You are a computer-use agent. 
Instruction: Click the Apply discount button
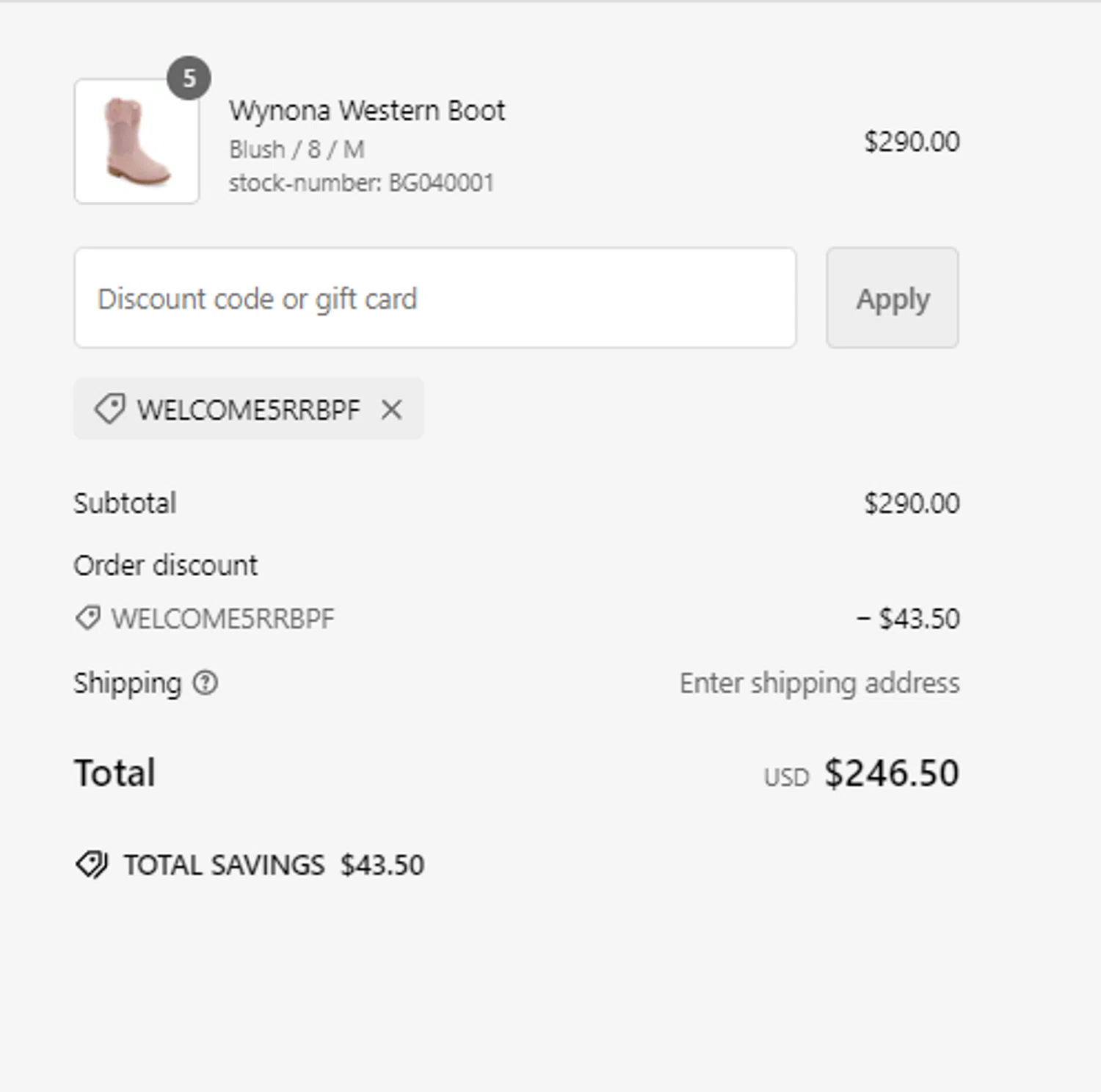892,298
